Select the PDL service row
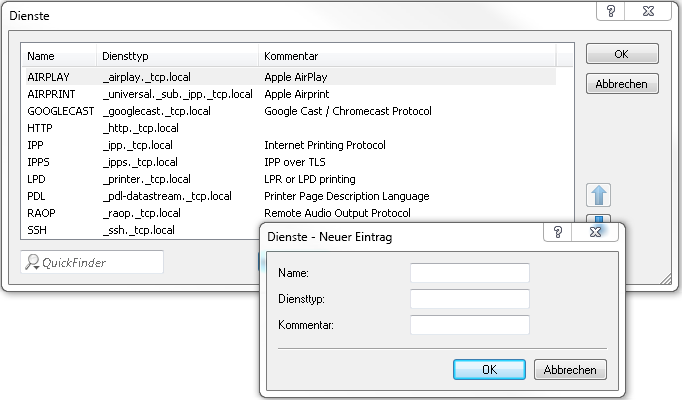The image size is (682, 400). (x=37, y=196)
